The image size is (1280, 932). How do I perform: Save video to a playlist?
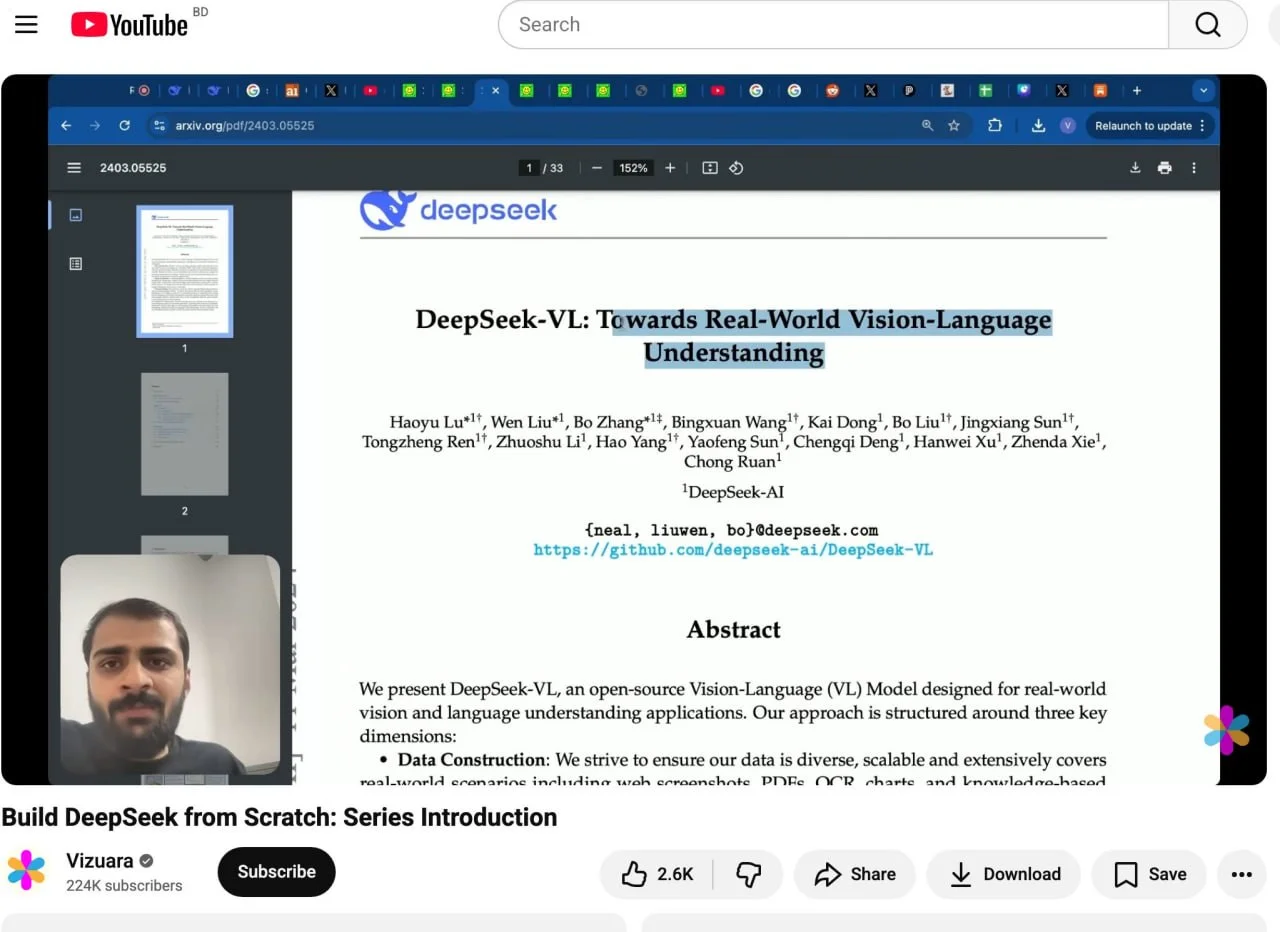(1149, 875)
